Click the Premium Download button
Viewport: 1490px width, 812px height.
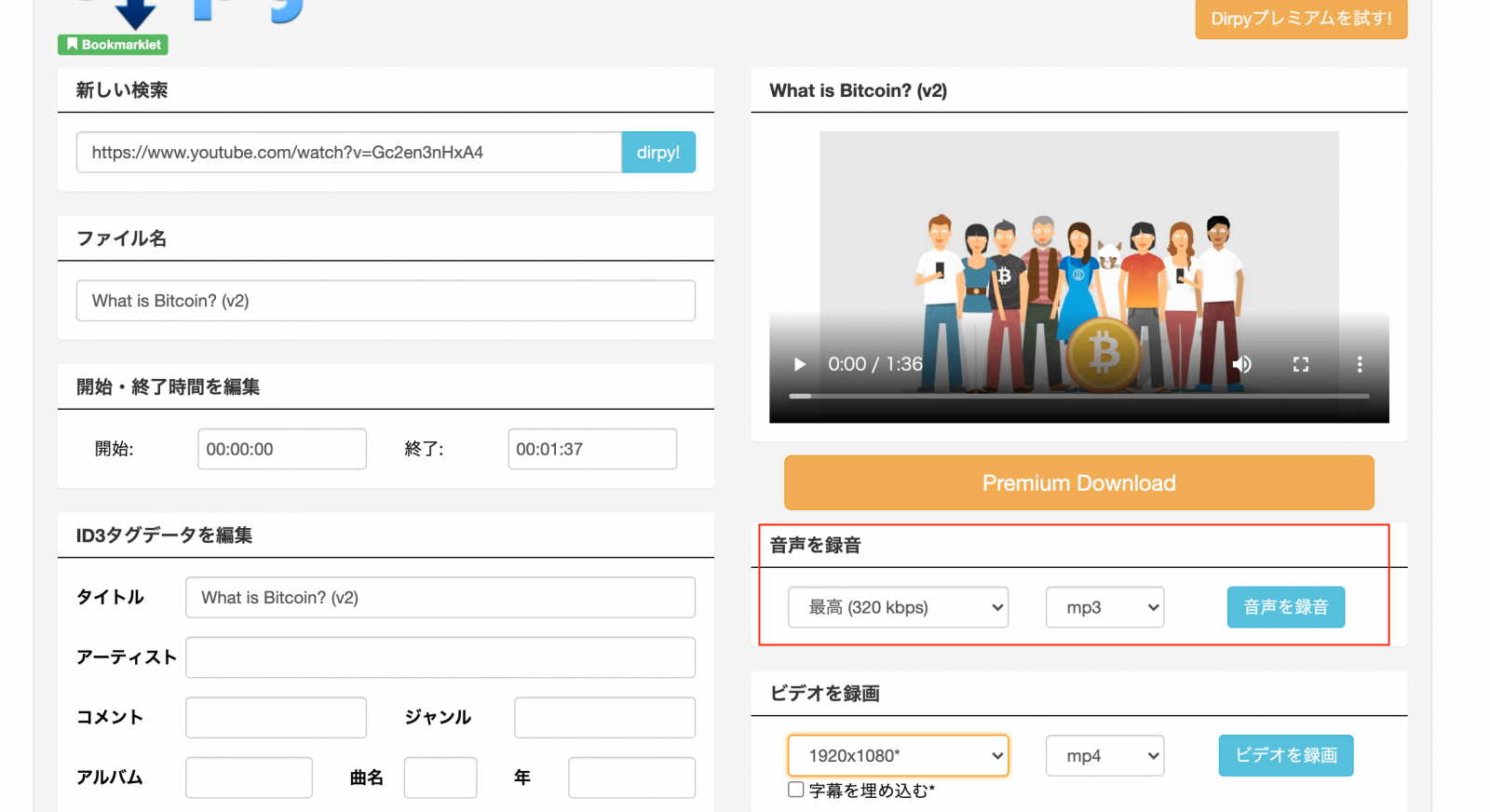tap(1079, 482)
